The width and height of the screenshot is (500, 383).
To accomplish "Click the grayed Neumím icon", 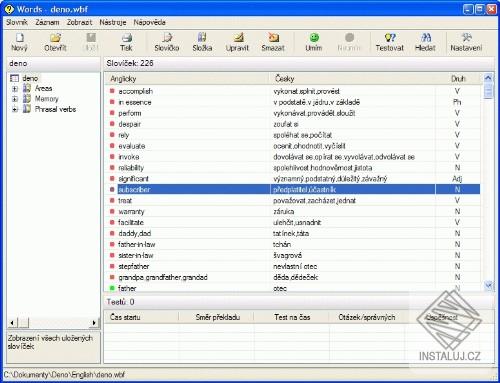I will (349, 37).
